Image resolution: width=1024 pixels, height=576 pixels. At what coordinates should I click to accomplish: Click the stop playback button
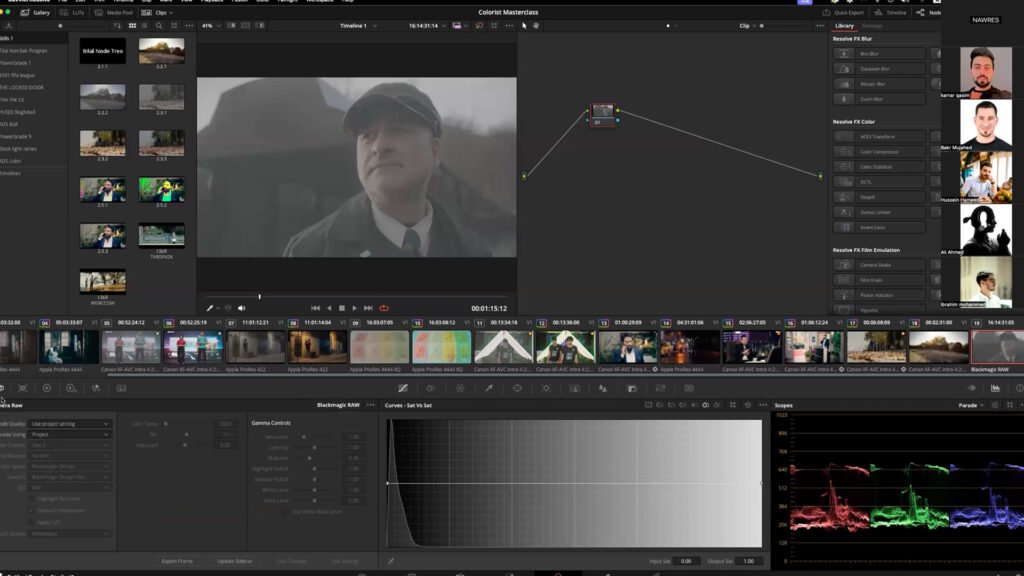click(x=342, y=308)
